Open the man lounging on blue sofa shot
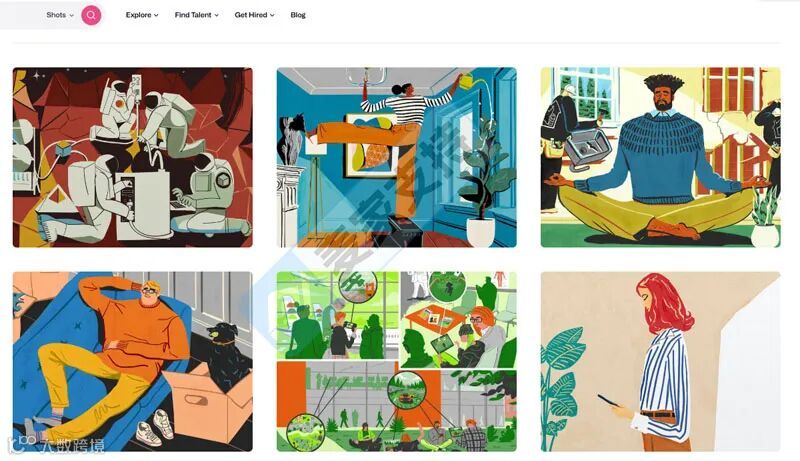Image resolution: width=800 pixels, height=461 pixels. point(133,362)
